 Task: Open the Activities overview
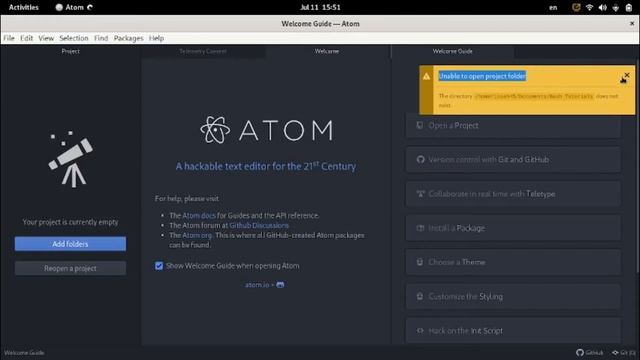click(x=24, y=7)
